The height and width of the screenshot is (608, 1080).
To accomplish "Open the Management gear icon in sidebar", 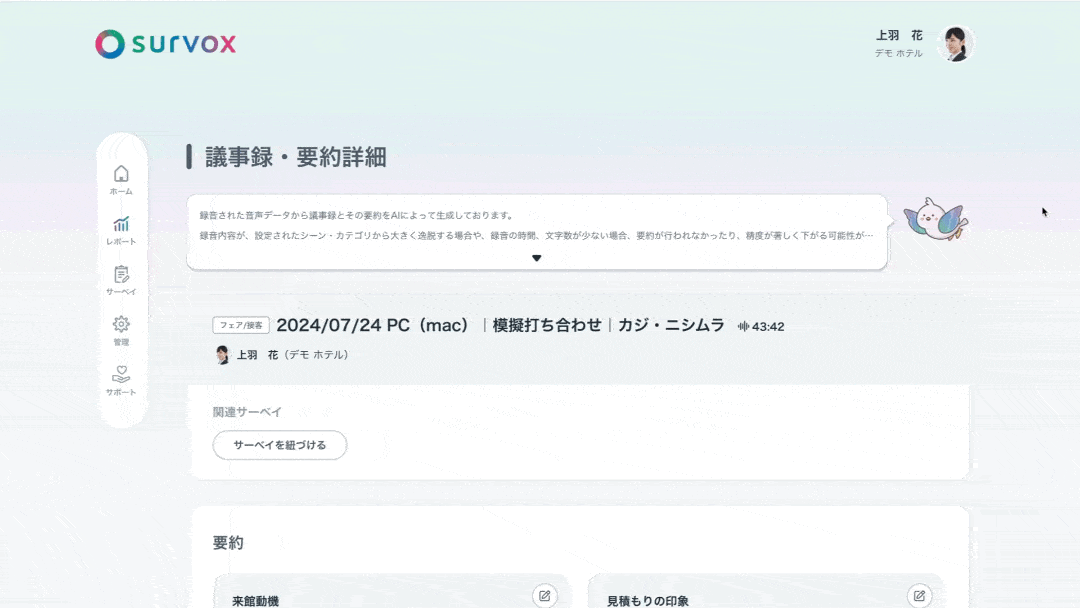I will point(121,329).
